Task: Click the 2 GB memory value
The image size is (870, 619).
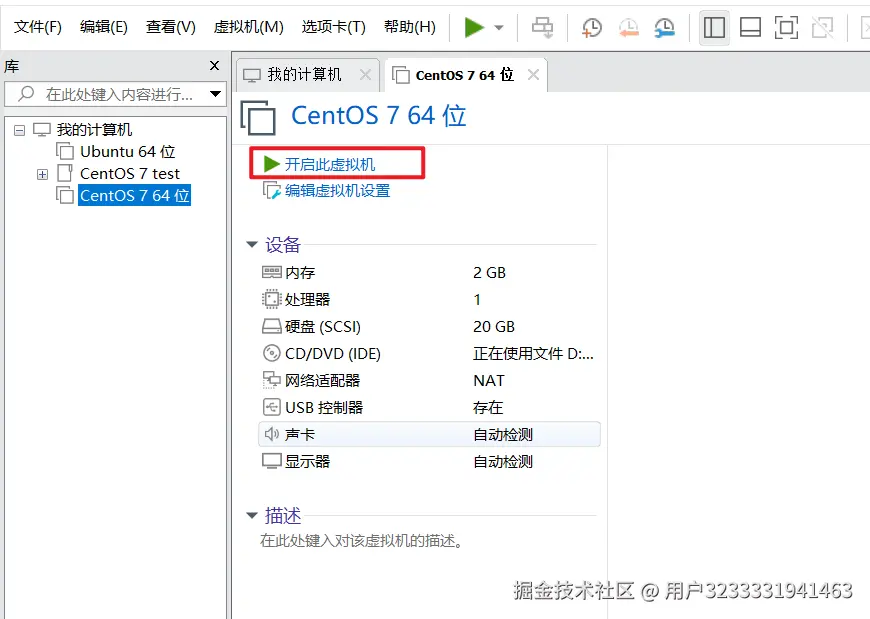Action: coord(489,272)
